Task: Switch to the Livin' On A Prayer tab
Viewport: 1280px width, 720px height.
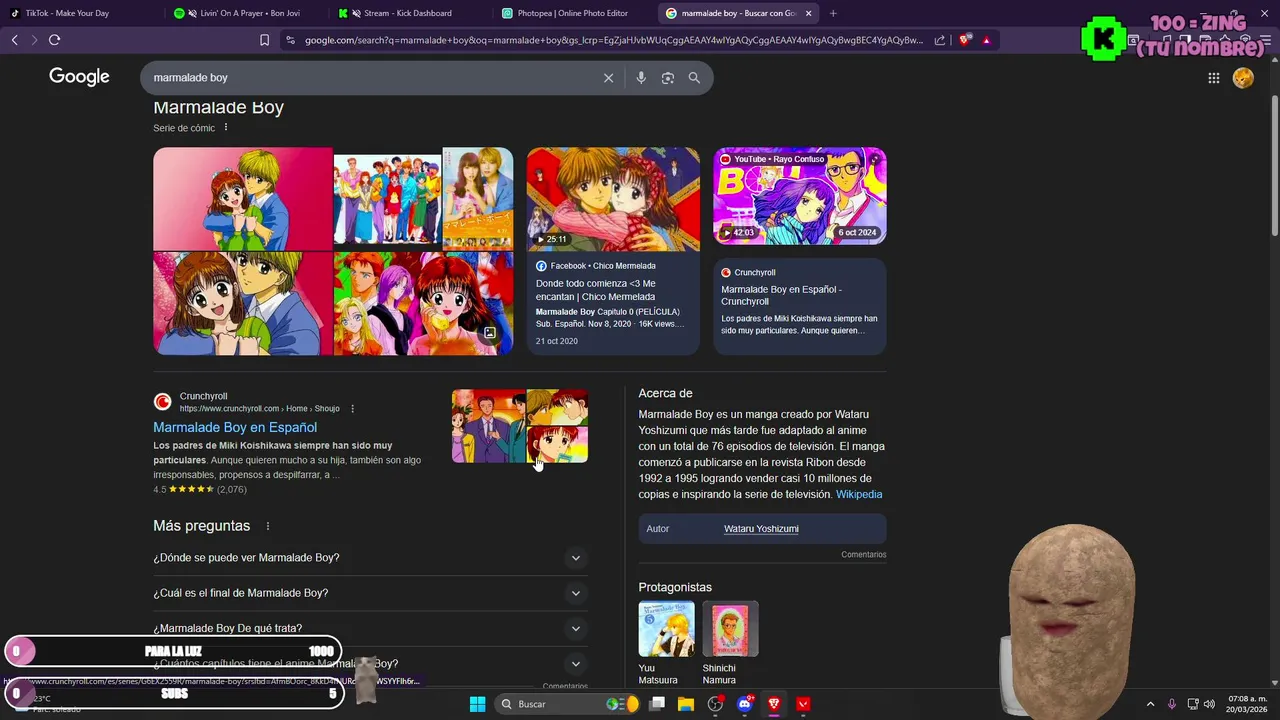Action: click(245, 13)
